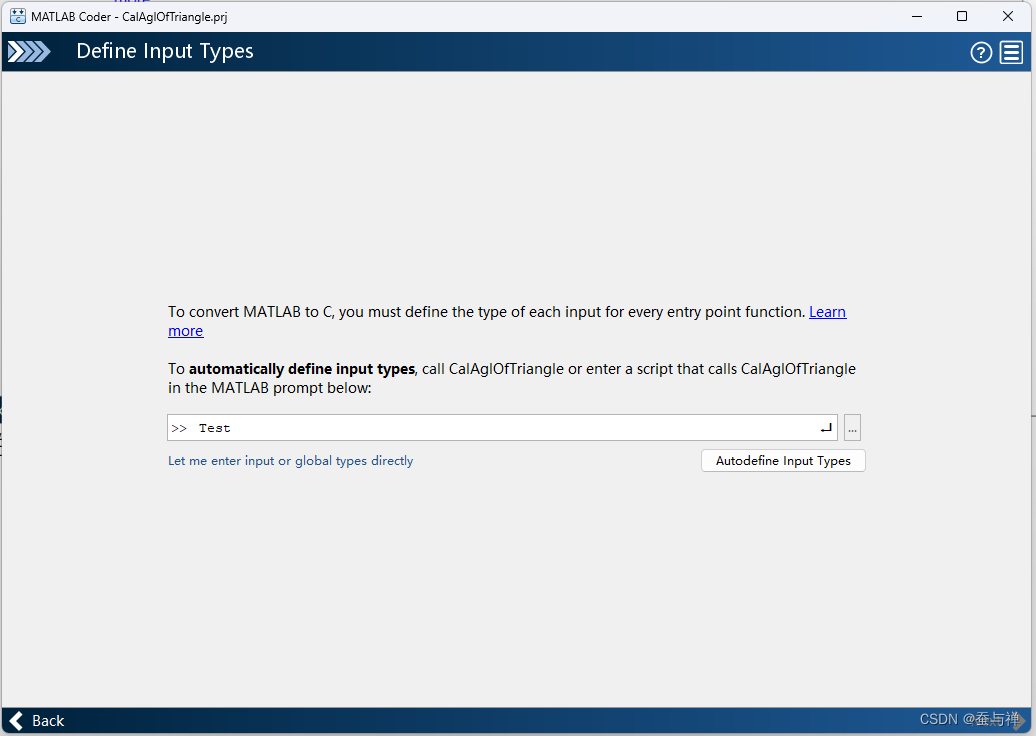Follow the Learn more link

point(827,312)
